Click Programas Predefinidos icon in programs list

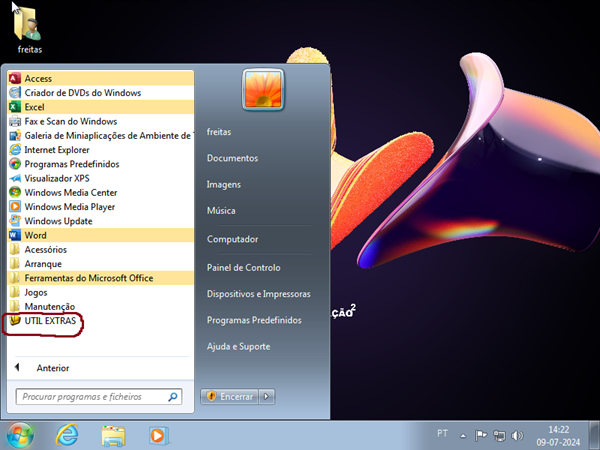click(x=15, y=164)
